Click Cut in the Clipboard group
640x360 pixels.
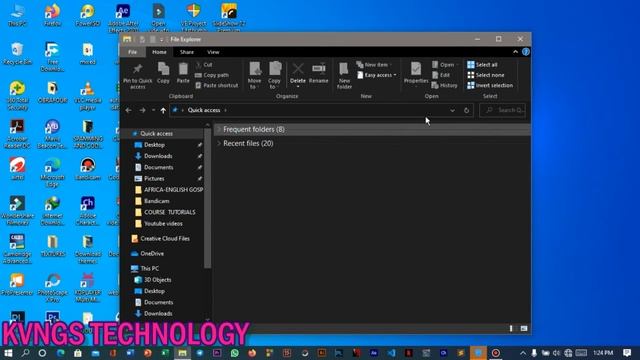pyautogui.click(x=204, y=64)
